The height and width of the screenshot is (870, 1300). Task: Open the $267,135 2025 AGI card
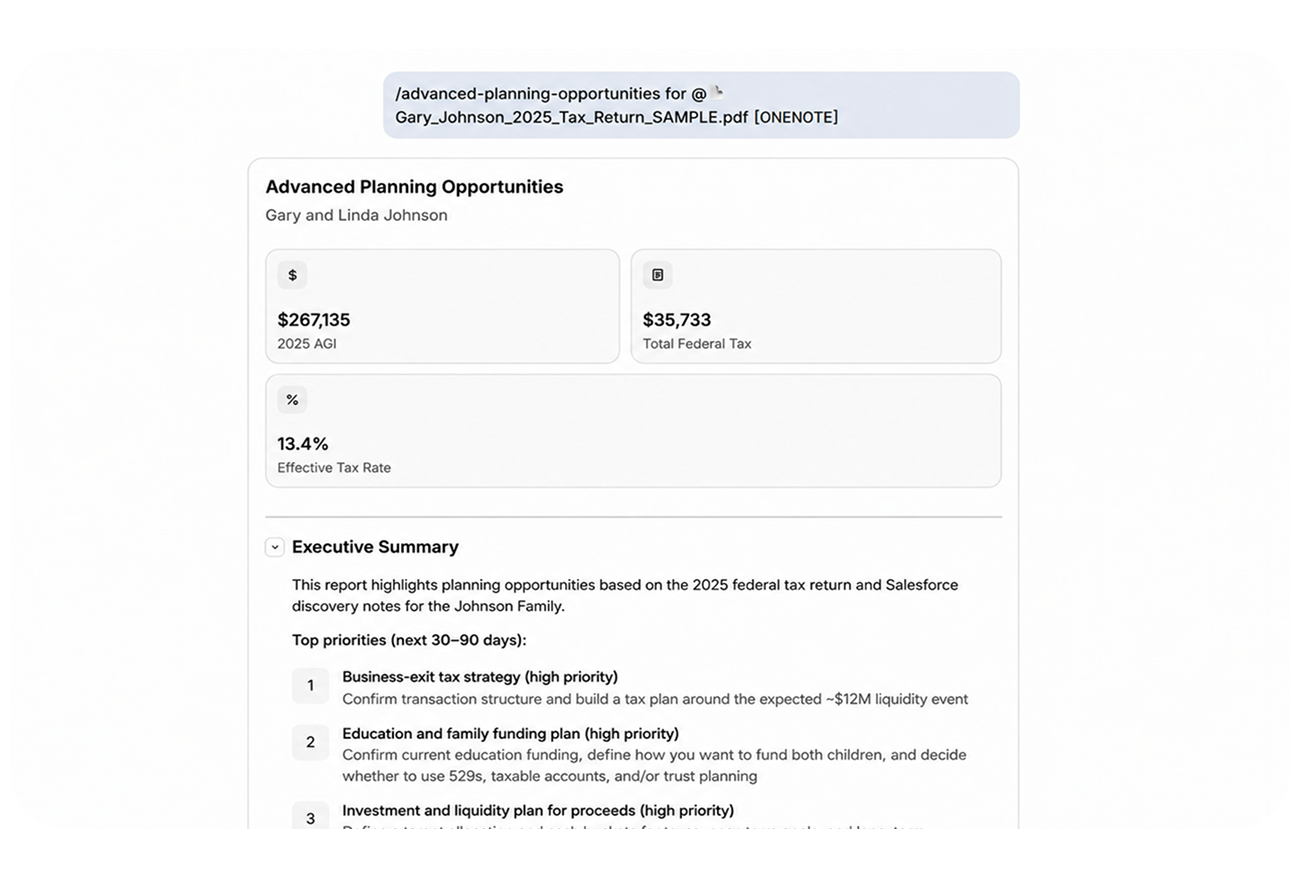coord(442,306)
